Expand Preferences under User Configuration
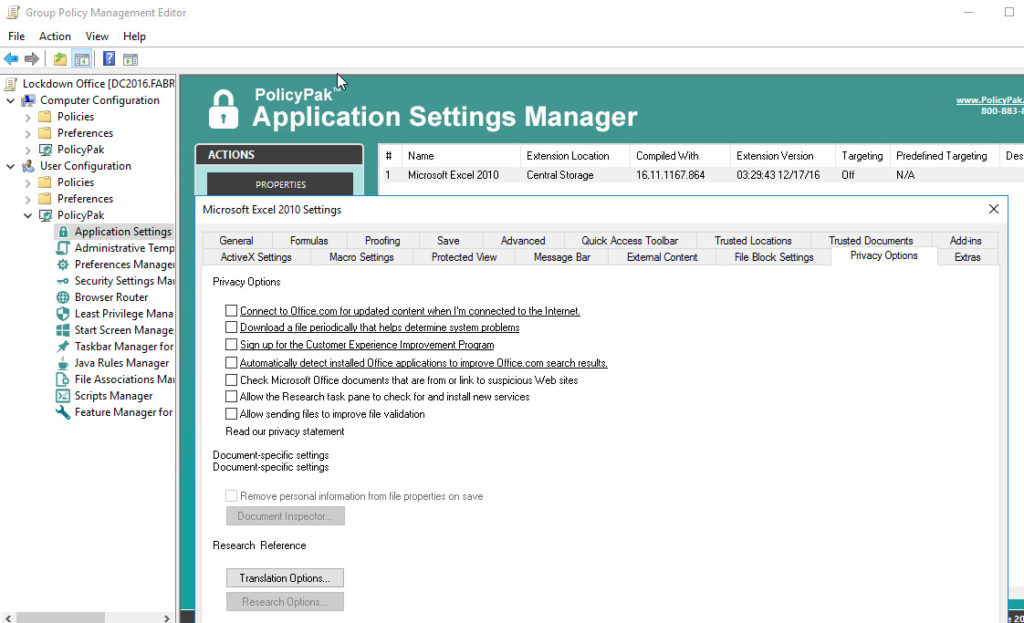This screenshot has width=1024, height=623. (27, 199)
